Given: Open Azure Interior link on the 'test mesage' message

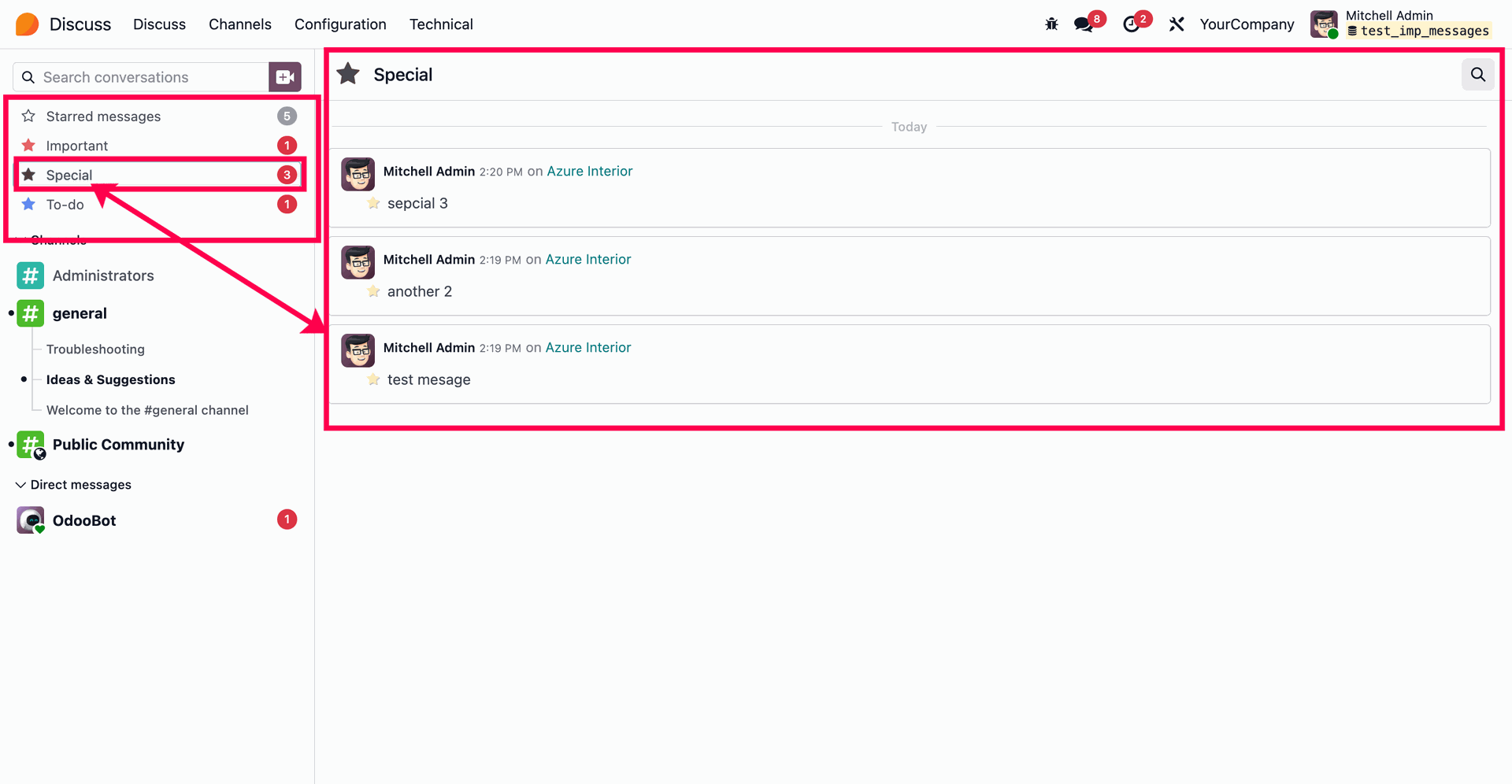Looking at the screenshot, I should [x=588, y=348].
